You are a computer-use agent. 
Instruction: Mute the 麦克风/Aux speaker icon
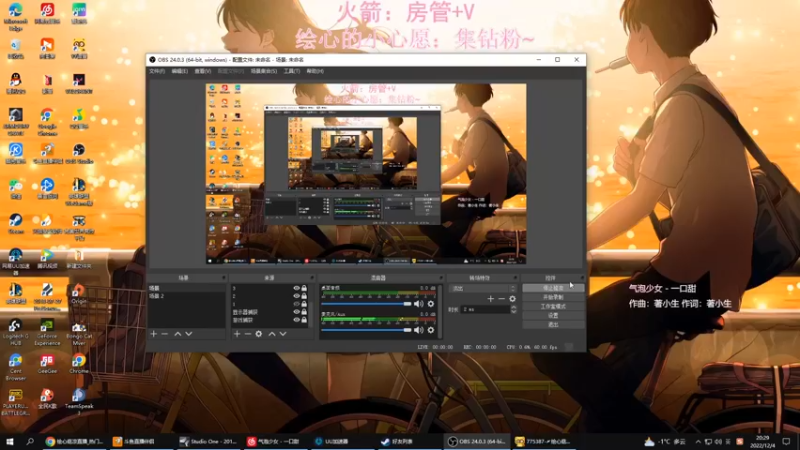419,330
